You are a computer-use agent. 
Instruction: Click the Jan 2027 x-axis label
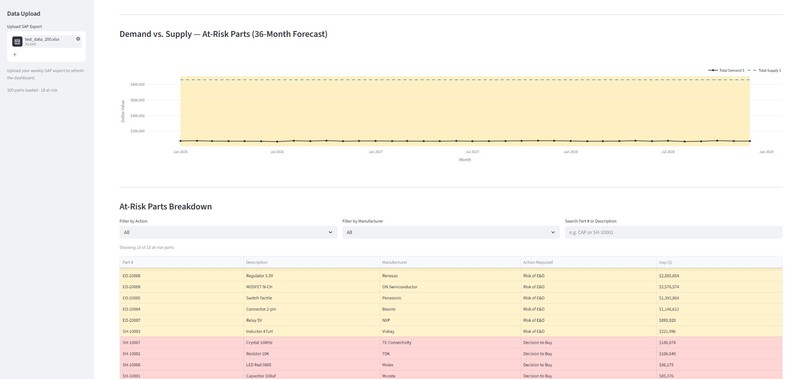pos(375,152)
